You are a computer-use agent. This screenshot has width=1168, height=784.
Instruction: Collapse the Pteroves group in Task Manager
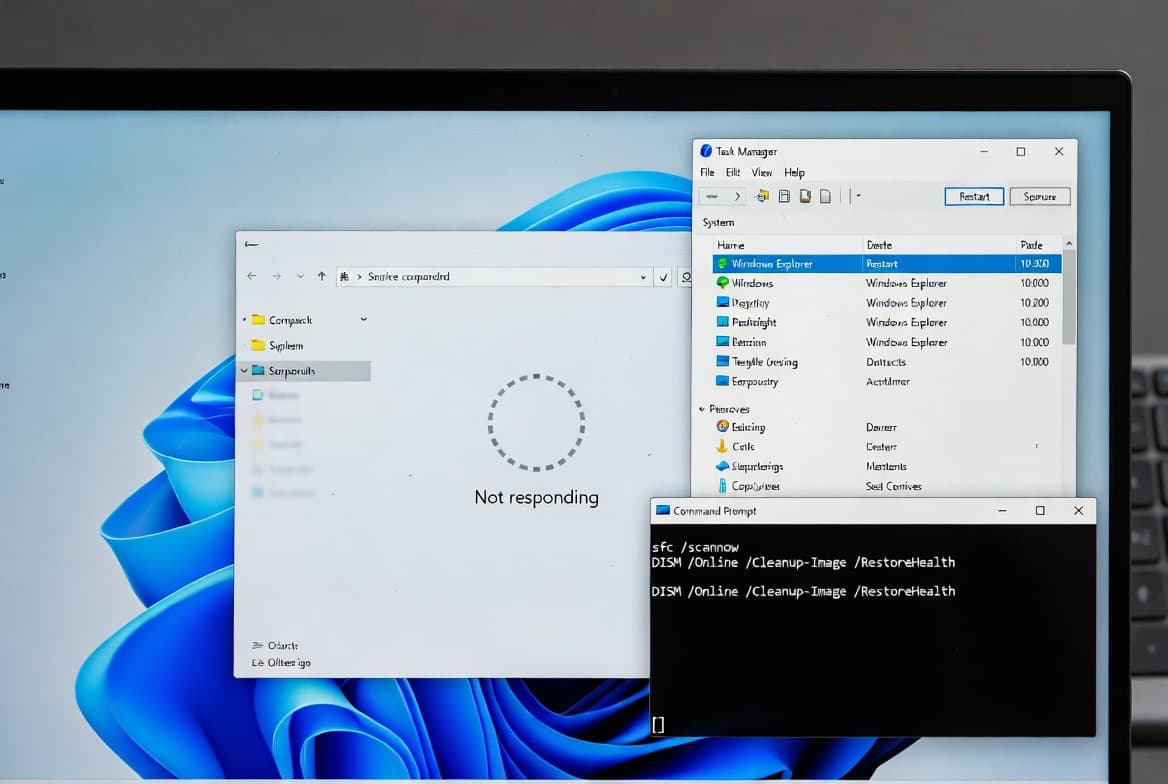coord(702,409)
